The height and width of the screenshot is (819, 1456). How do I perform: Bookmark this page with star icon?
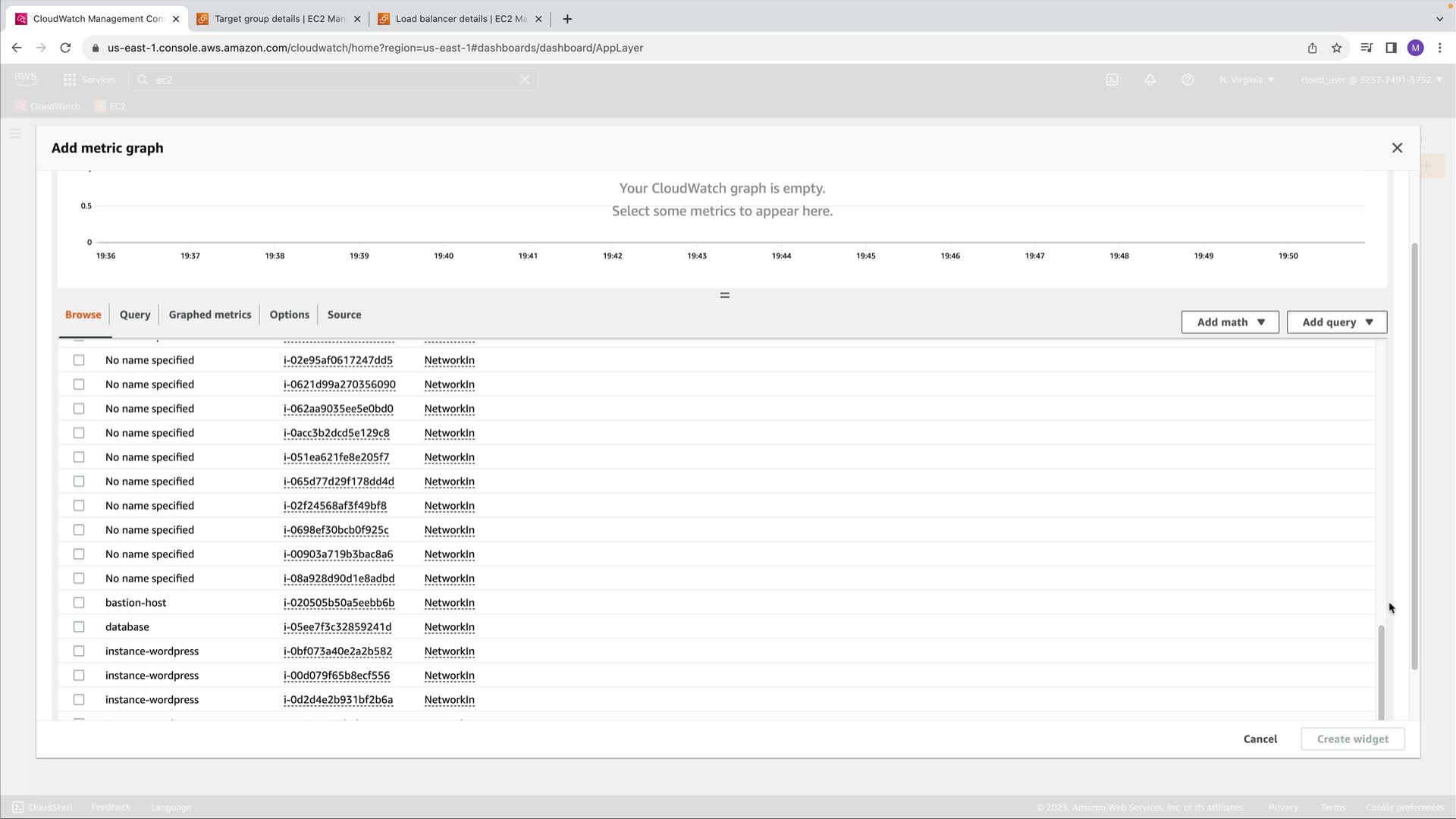[x=1336, y=48]
